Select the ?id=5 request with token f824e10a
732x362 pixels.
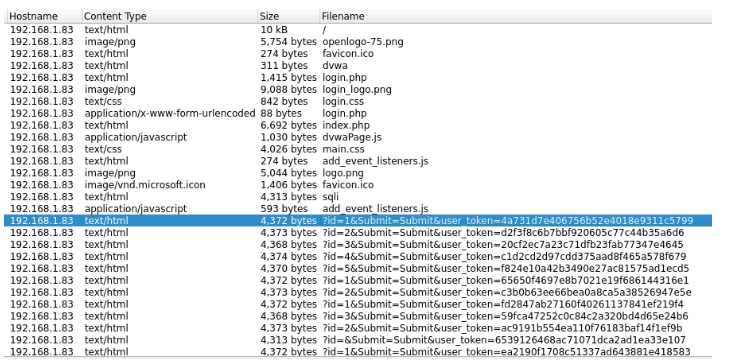pos(358,269)
